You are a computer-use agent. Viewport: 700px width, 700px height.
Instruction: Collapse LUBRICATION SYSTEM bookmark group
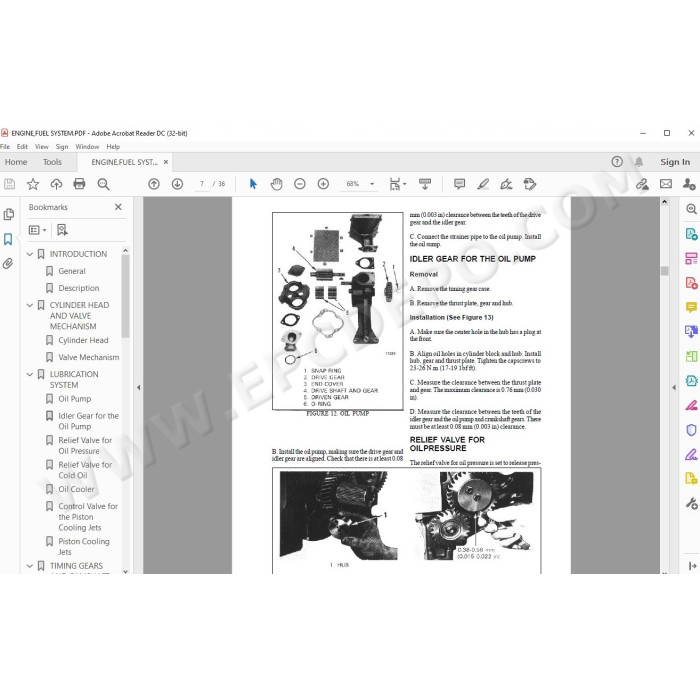30,374
